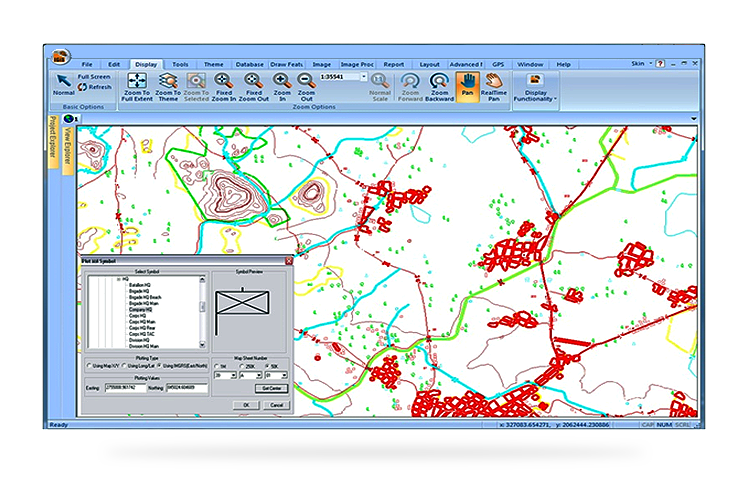Open the GPS ribbon tab
The height and width of the screenshot is (500, 749).
(498, 64)
